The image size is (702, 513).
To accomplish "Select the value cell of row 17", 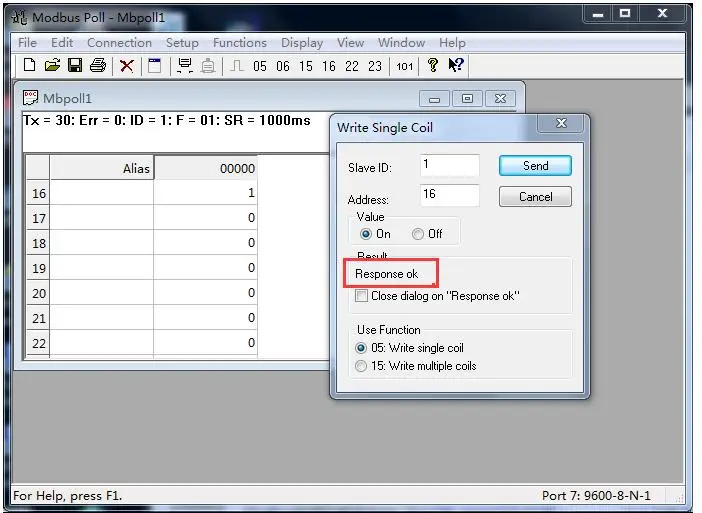I will pos(205,218).
